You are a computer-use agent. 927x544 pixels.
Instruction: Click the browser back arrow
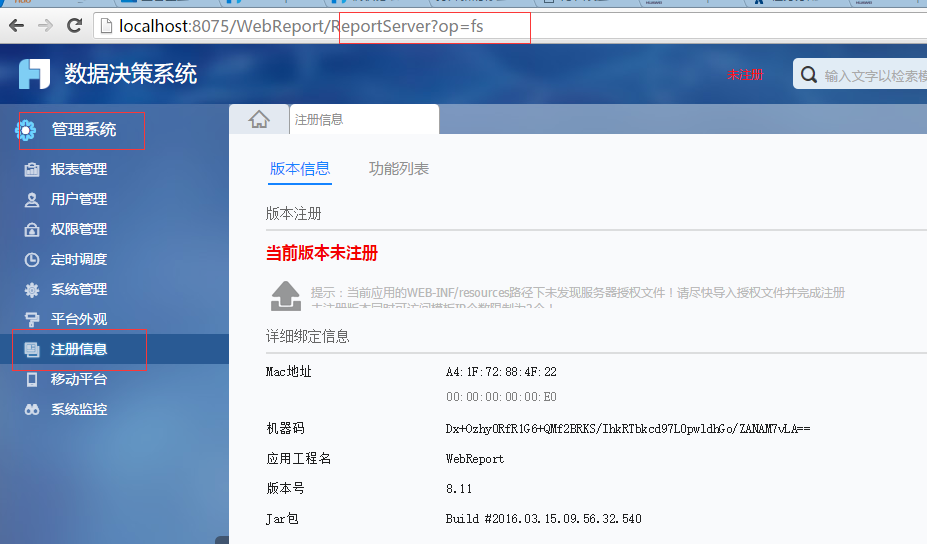point(16,26)
